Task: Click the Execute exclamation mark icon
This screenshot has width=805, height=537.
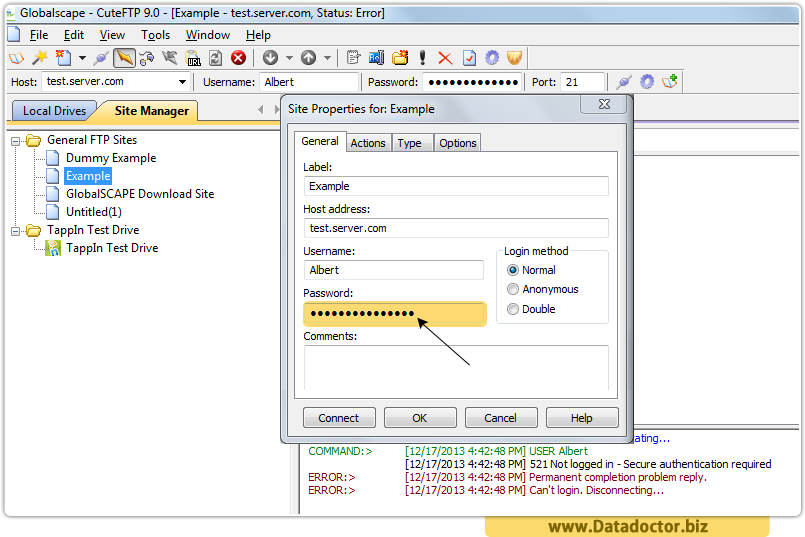Action: [423, 58]
